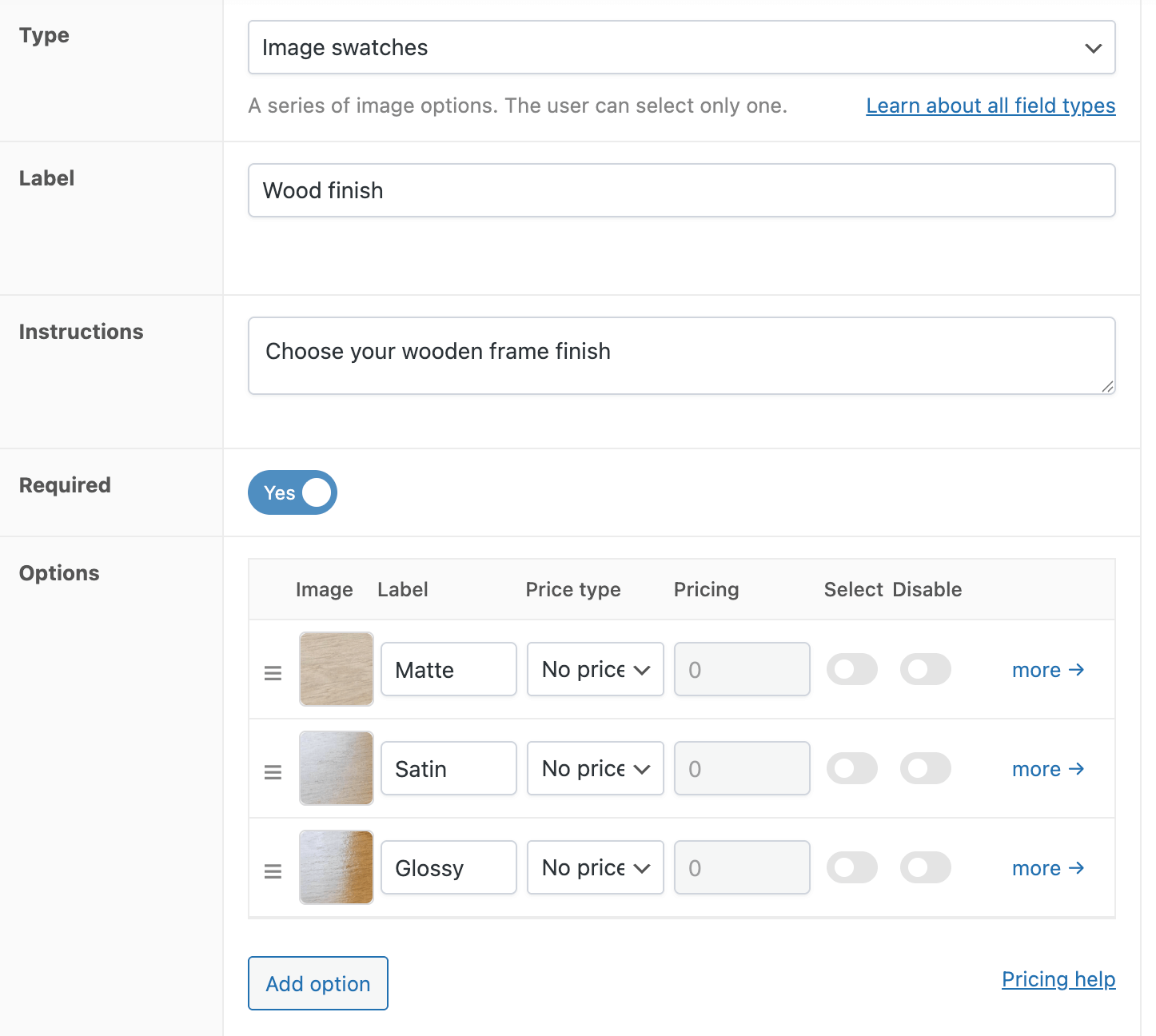
Task: Open the Price type dropdown for Glossy
Action: click(x=595, y=867)
